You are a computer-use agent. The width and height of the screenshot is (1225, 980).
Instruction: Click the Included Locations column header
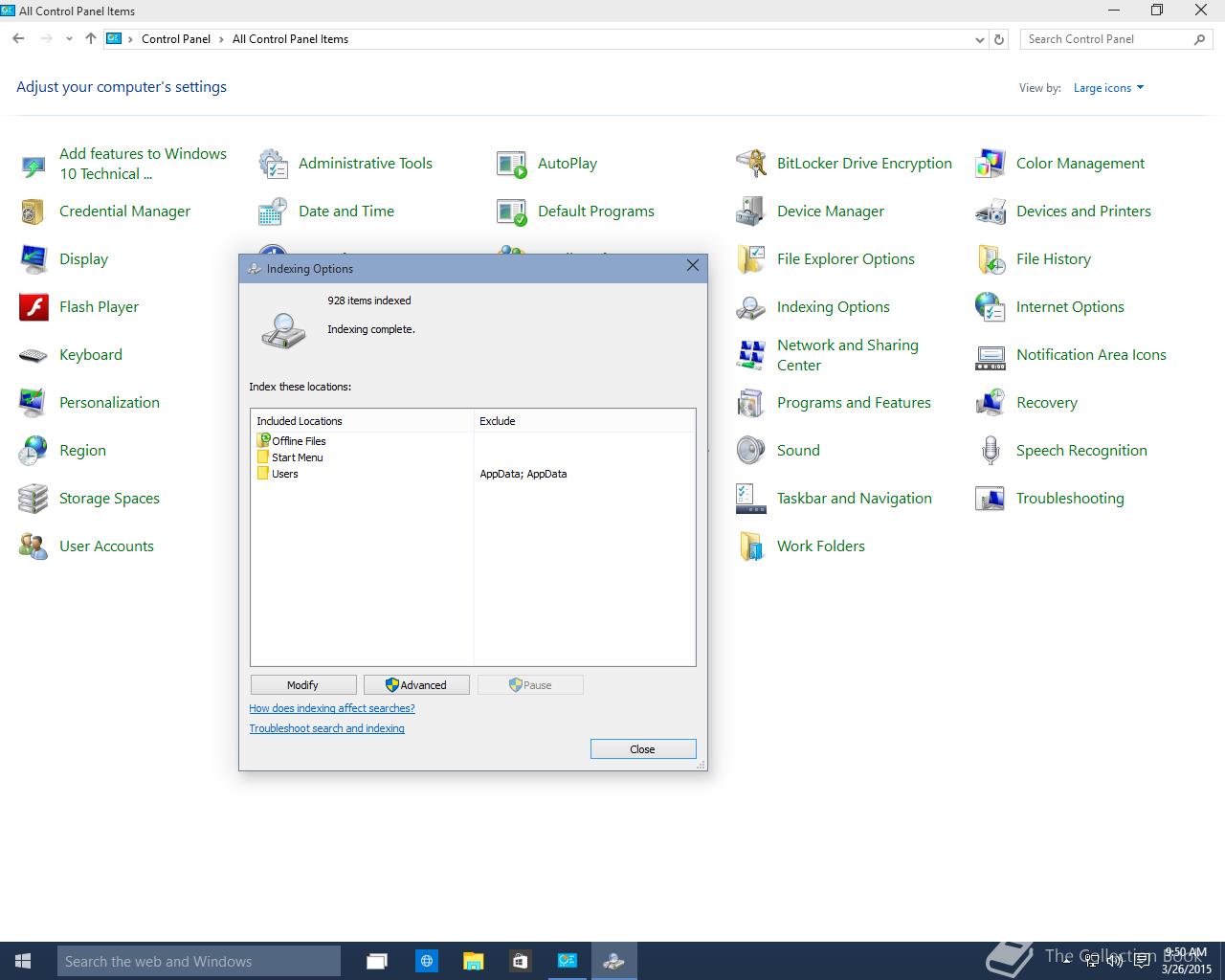tap(363, 421)
